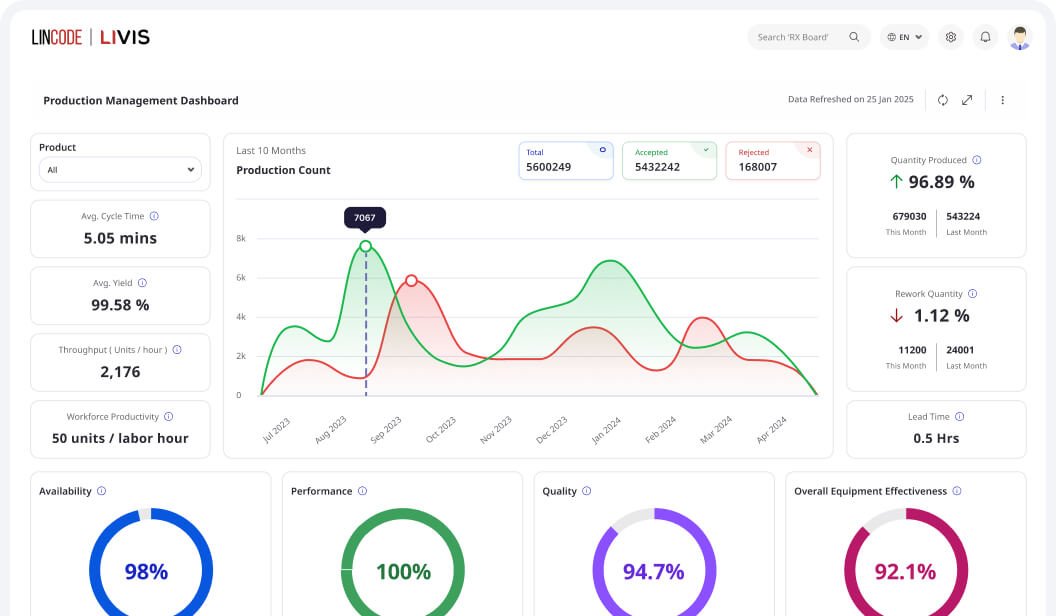The width and height of the screenshot is (1056, 616).
Task: Click the Production Management Dashboard title
Action: pos(141,100)
